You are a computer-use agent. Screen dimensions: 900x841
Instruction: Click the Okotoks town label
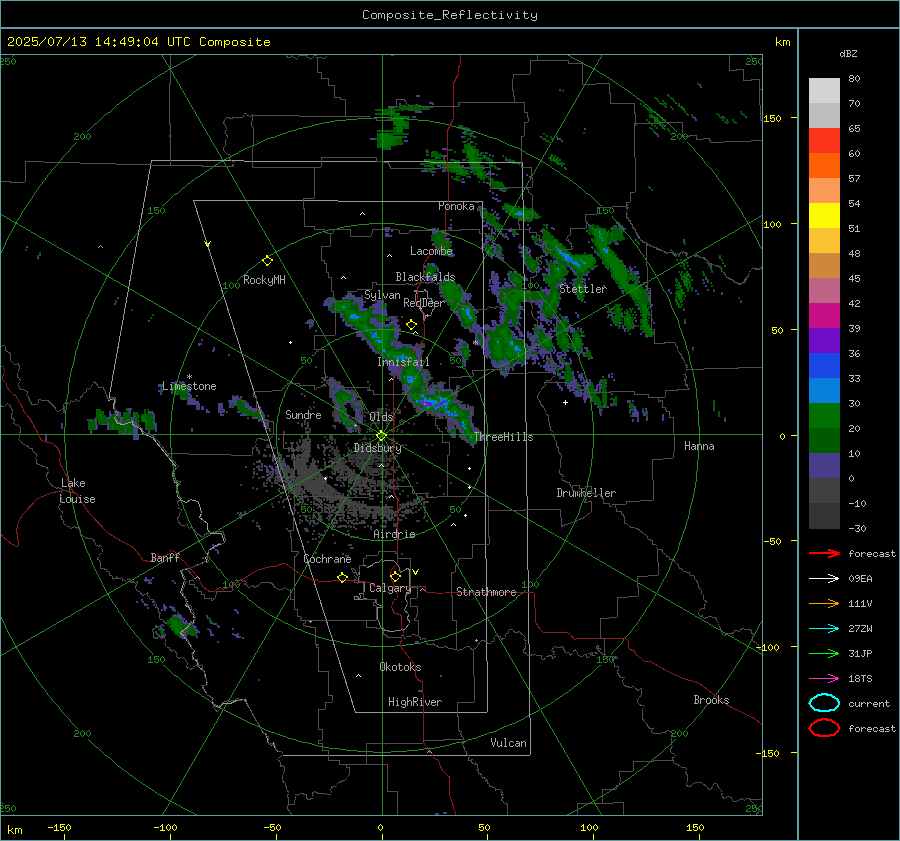point(400,667)
